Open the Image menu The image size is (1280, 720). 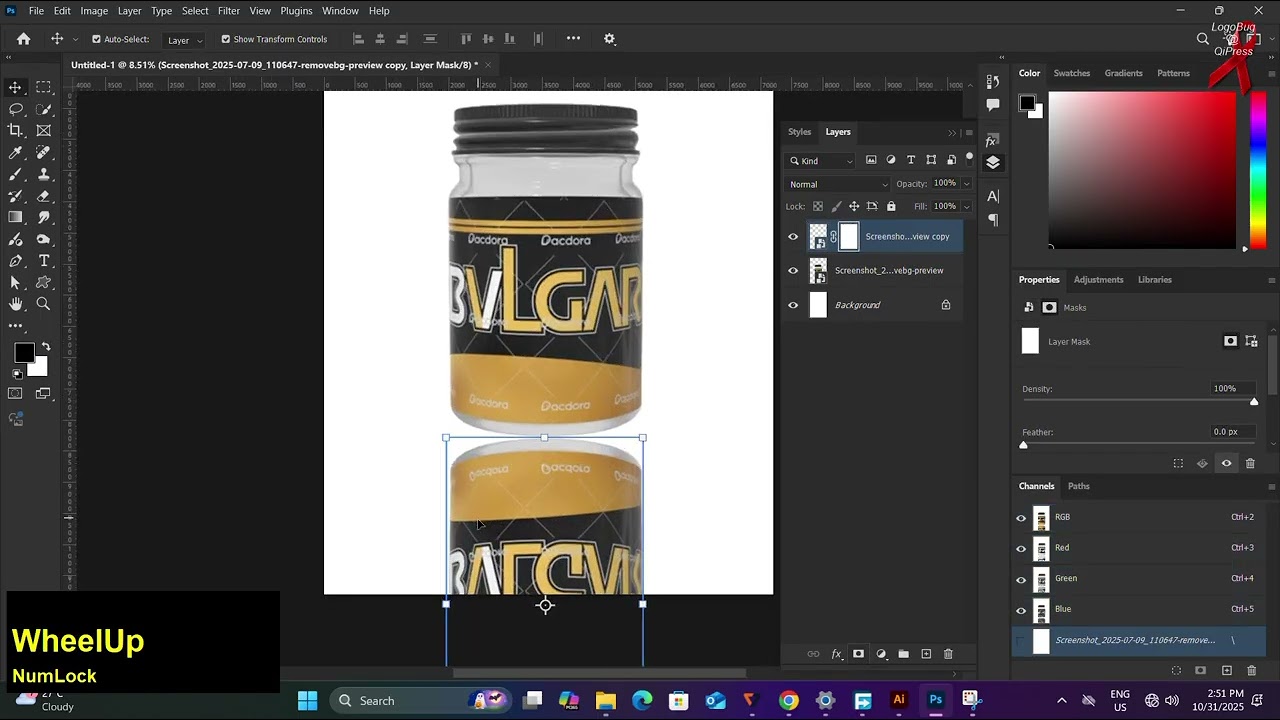[94, 11]
